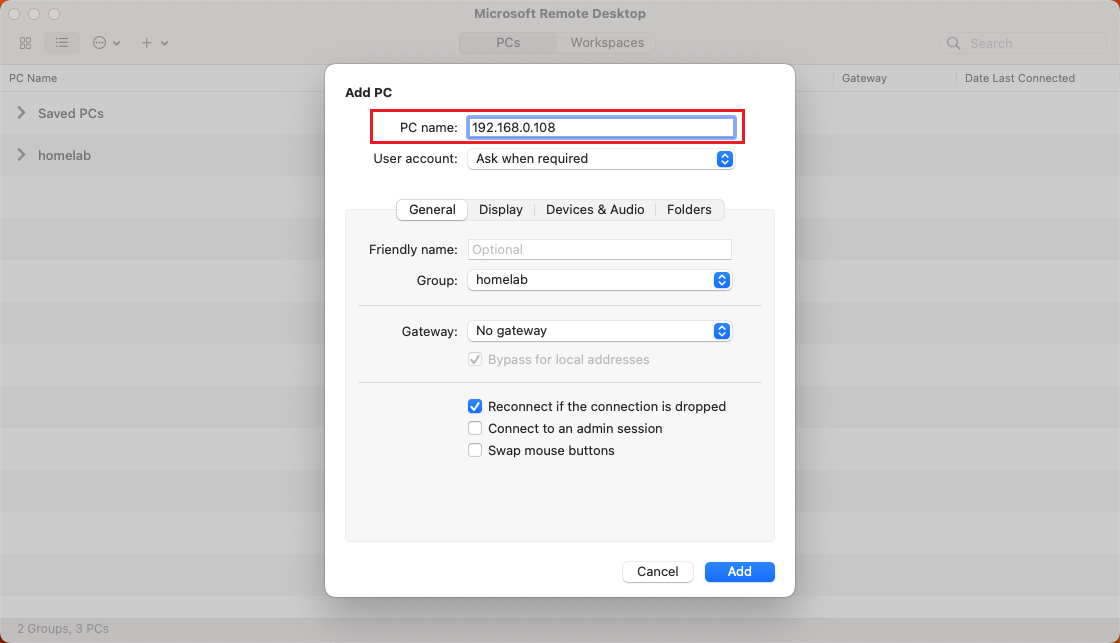Select the PCs tab
The width and height of the screenshot is (1120, 643).
click(x=508, y=43)
